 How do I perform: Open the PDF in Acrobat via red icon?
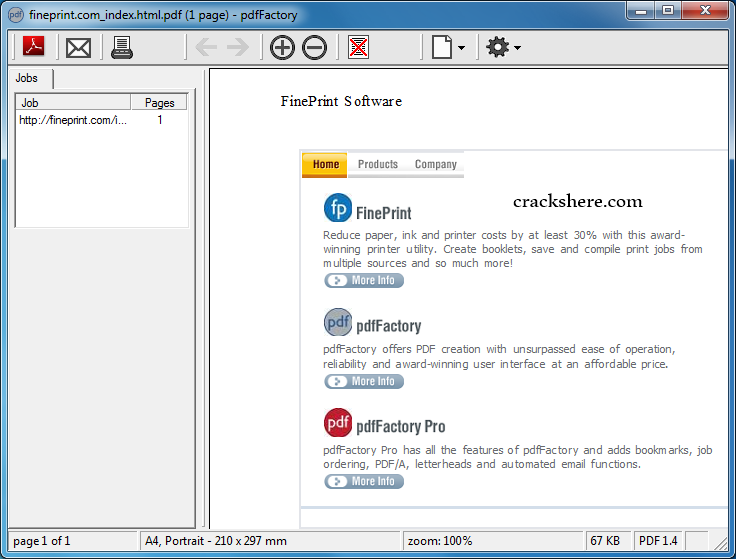tap(33, 47)
